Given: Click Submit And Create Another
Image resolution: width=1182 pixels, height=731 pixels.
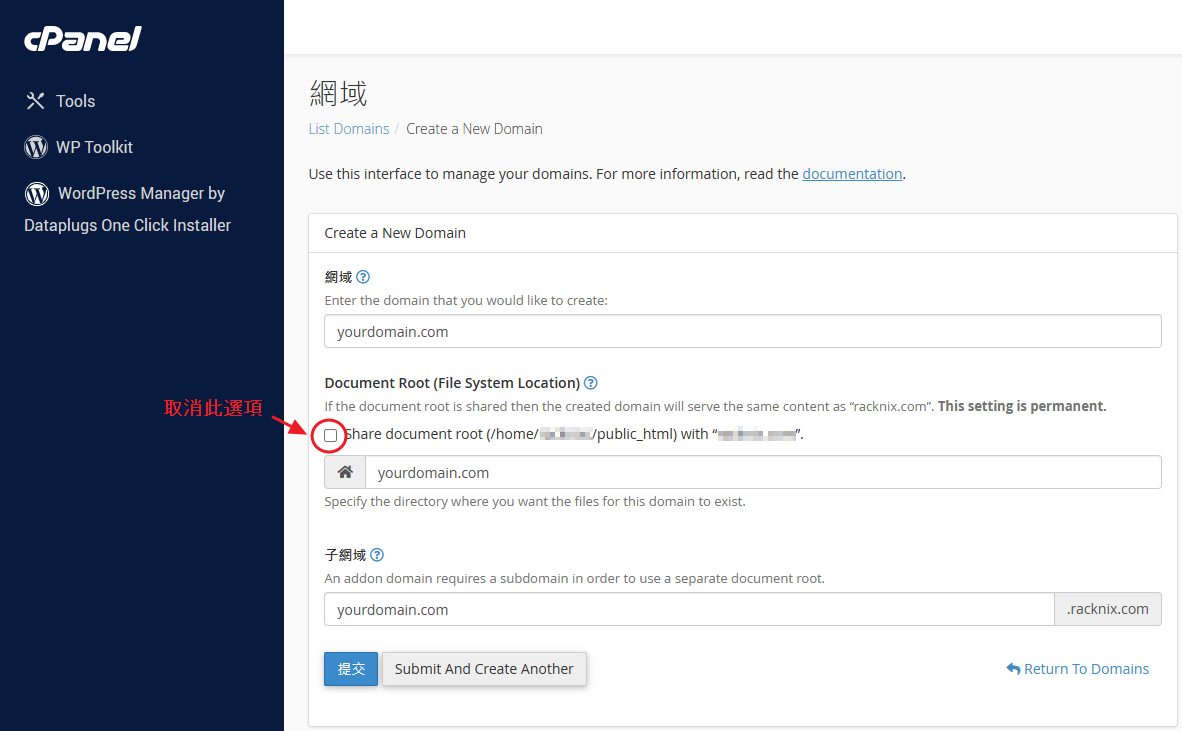Looking at the screenshot, I should click(x=484, y=668).
